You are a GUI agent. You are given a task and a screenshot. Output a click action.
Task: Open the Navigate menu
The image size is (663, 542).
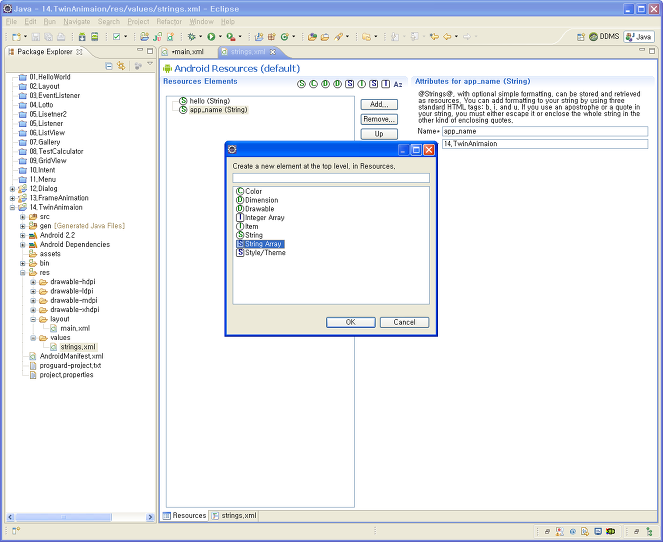77,22
